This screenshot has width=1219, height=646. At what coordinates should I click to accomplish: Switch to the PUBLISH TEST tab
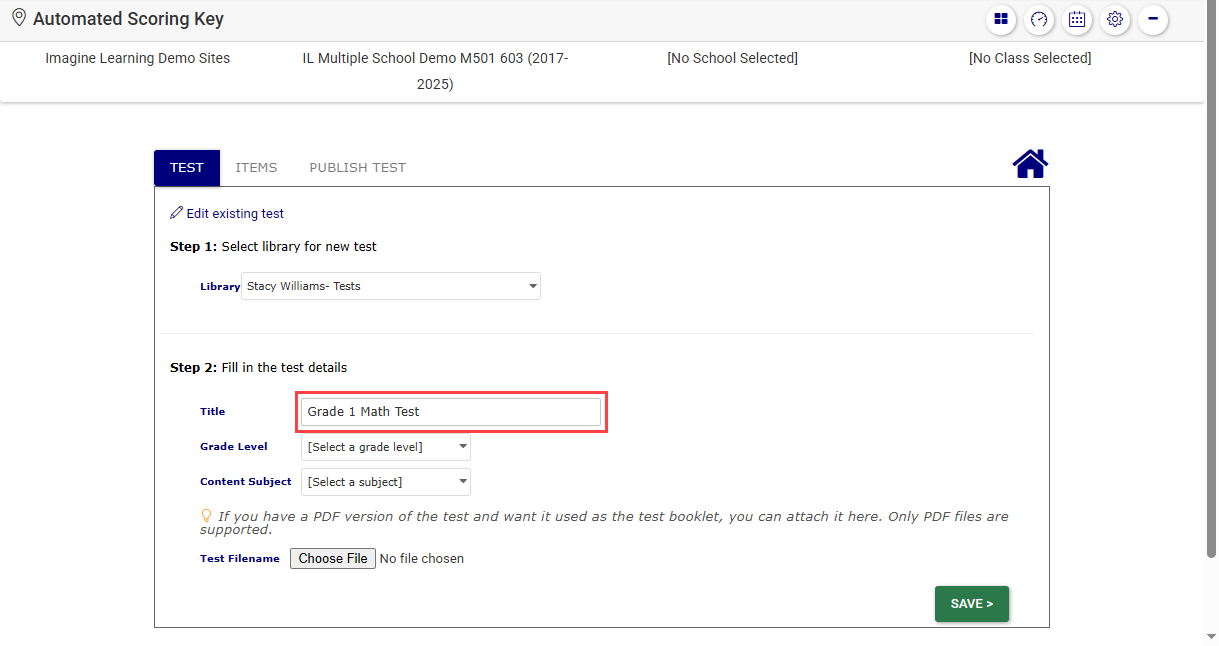click(357, 168)
